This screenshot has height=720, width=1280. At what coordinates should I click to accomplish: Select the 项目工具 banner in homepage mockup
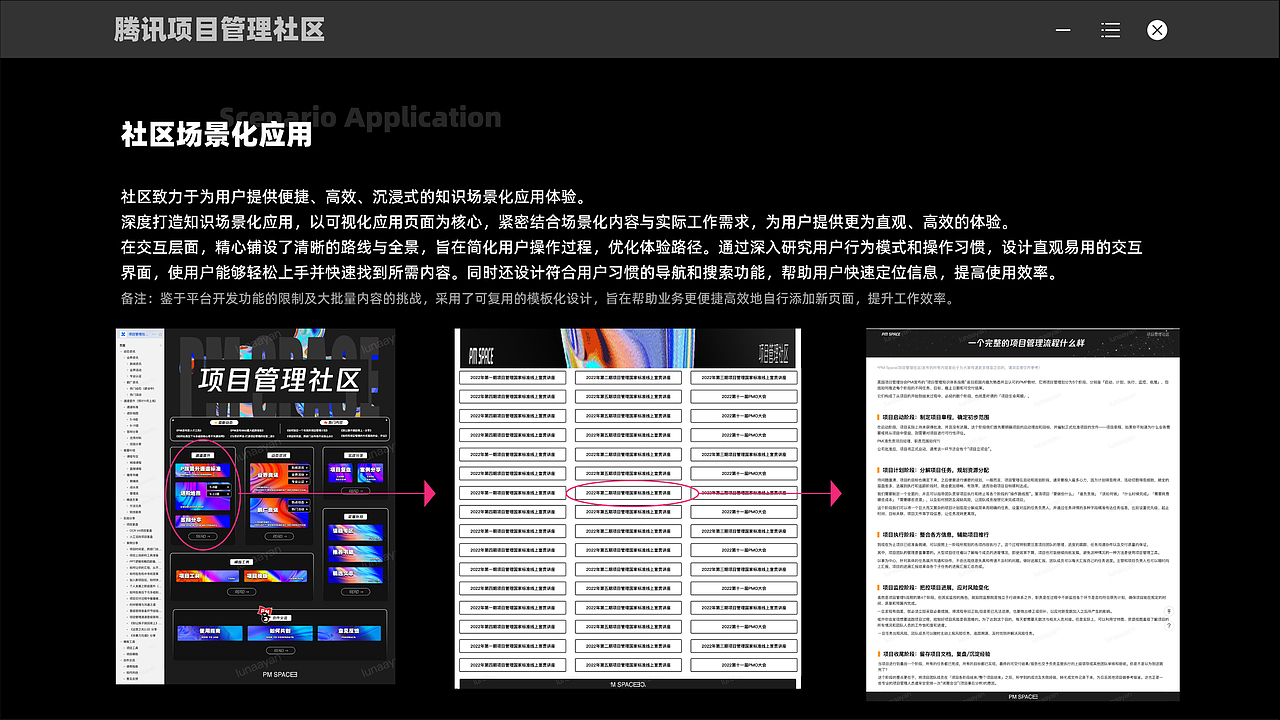[207, 576]
